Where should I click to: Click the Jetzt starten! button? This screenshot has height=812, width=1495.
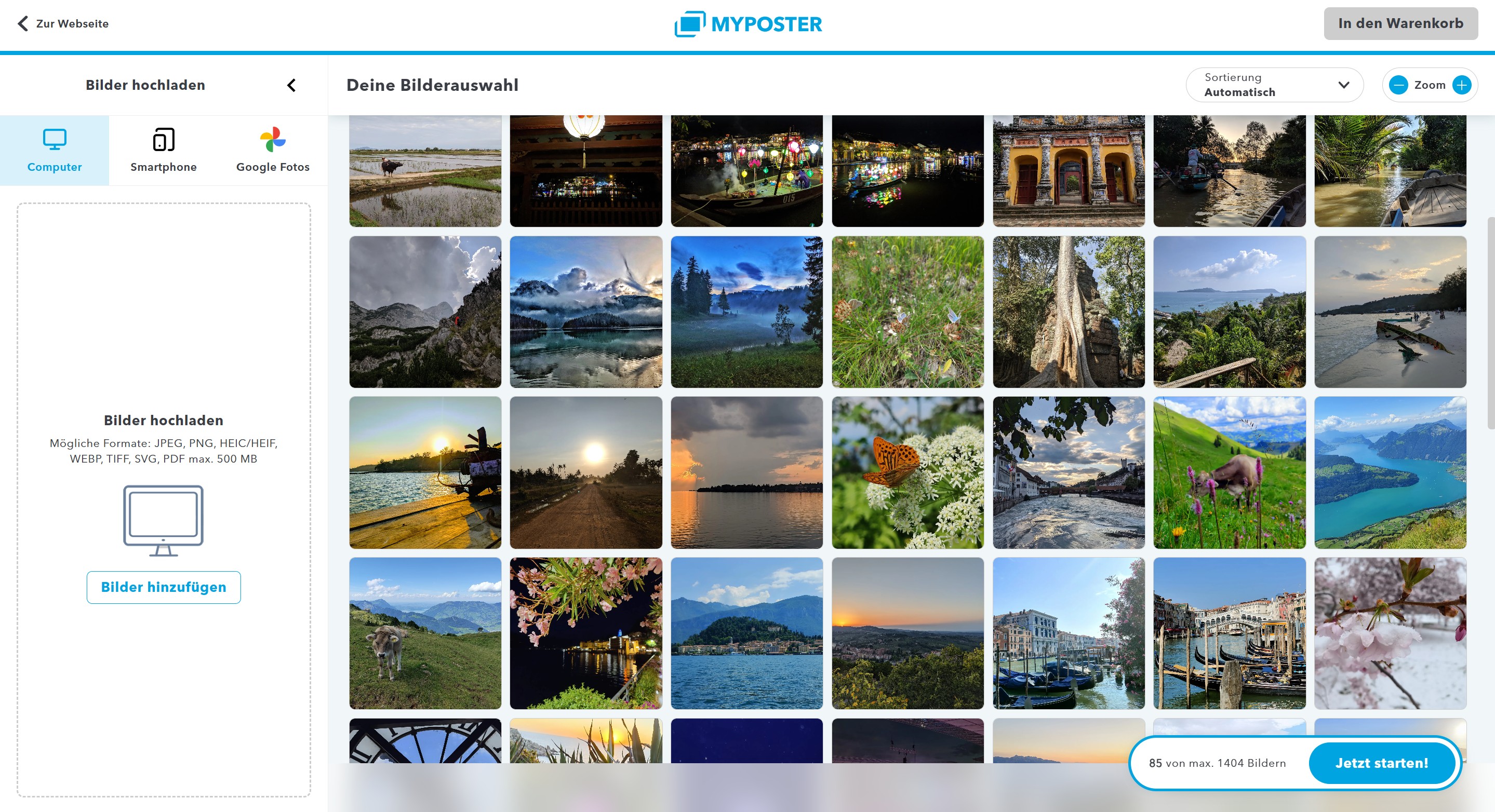[x=1382, y=763]
